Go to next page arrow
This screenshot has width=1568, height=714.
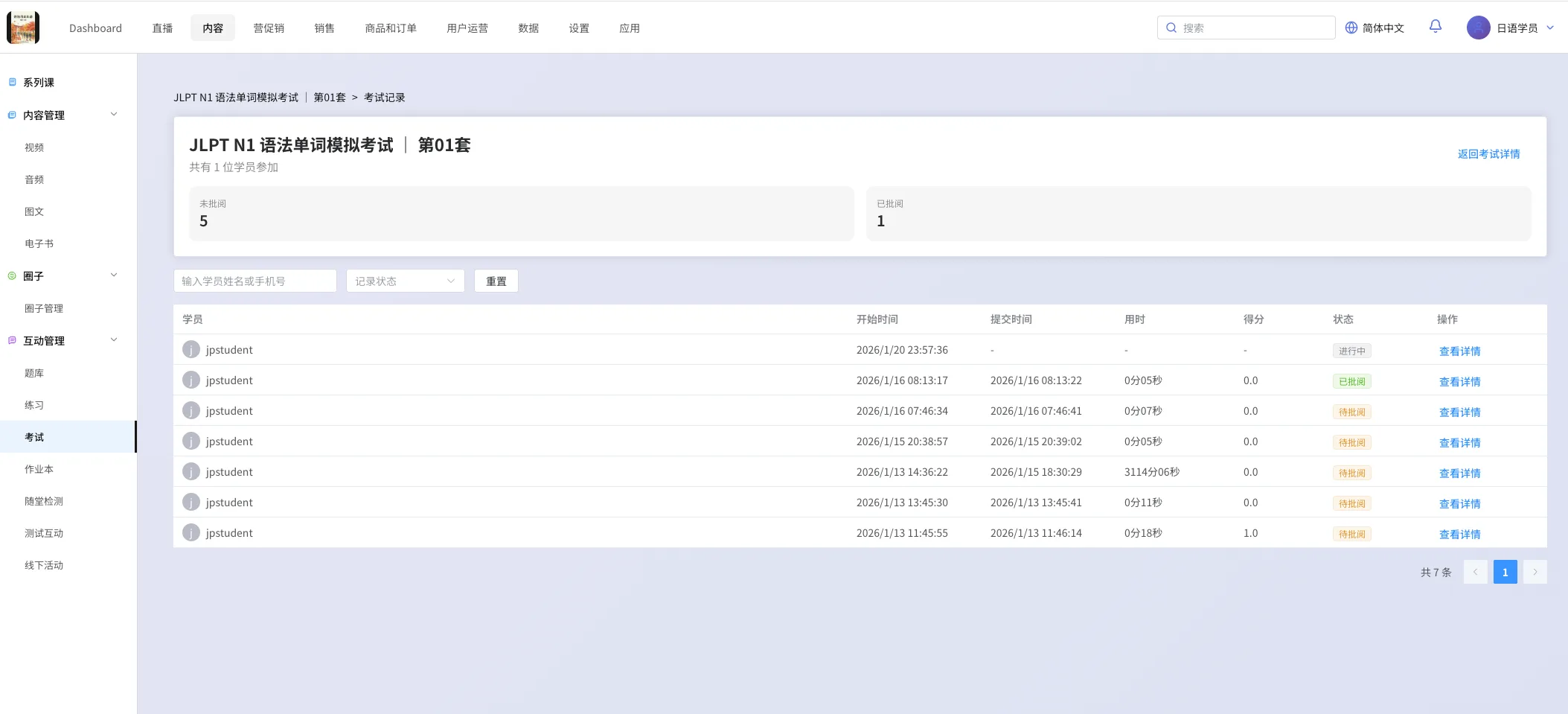[x=1535, y=572]
